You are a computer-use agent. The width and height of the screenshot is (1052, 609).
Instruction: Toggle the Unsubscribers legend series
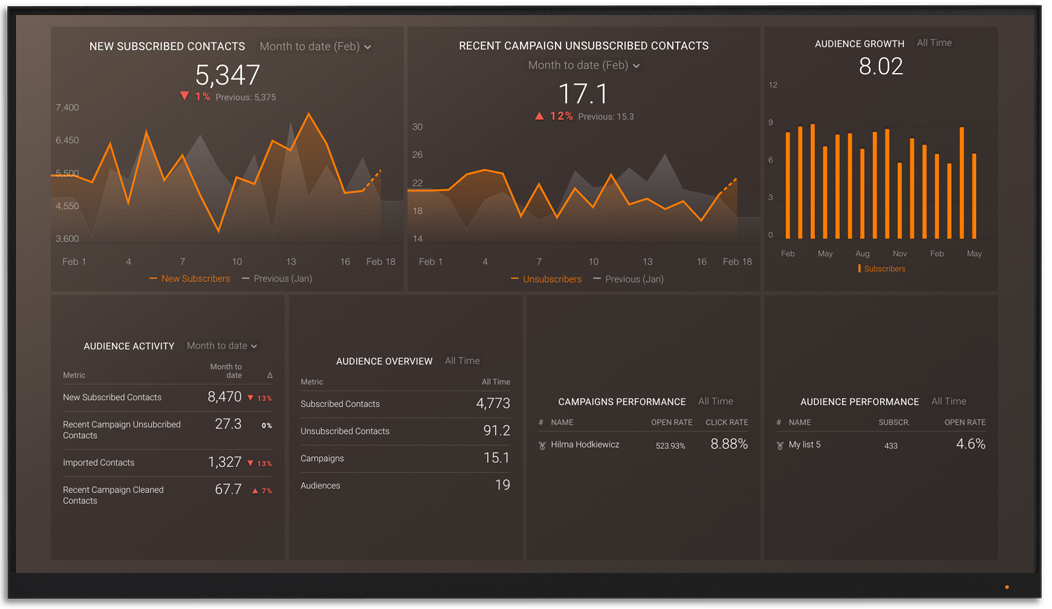tap(546, 279)
